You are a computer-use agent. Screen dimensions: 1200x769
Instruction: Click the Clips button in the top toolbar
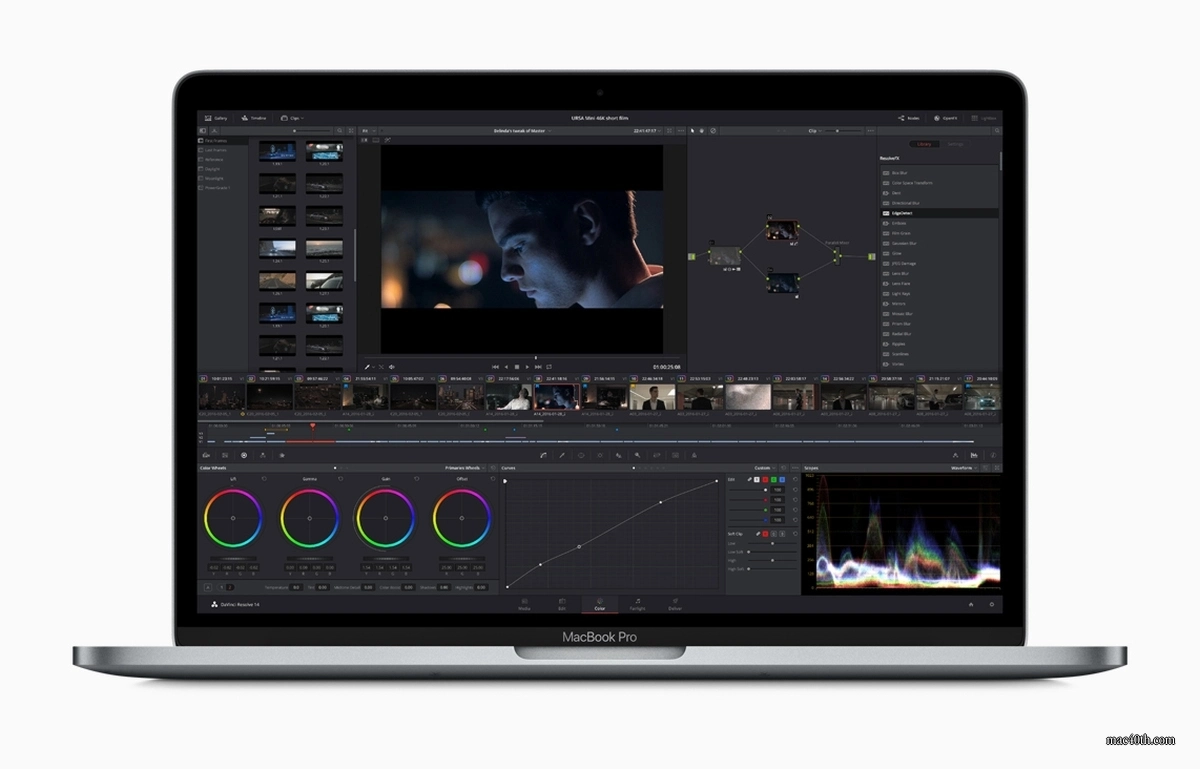(x=288, y=117)
